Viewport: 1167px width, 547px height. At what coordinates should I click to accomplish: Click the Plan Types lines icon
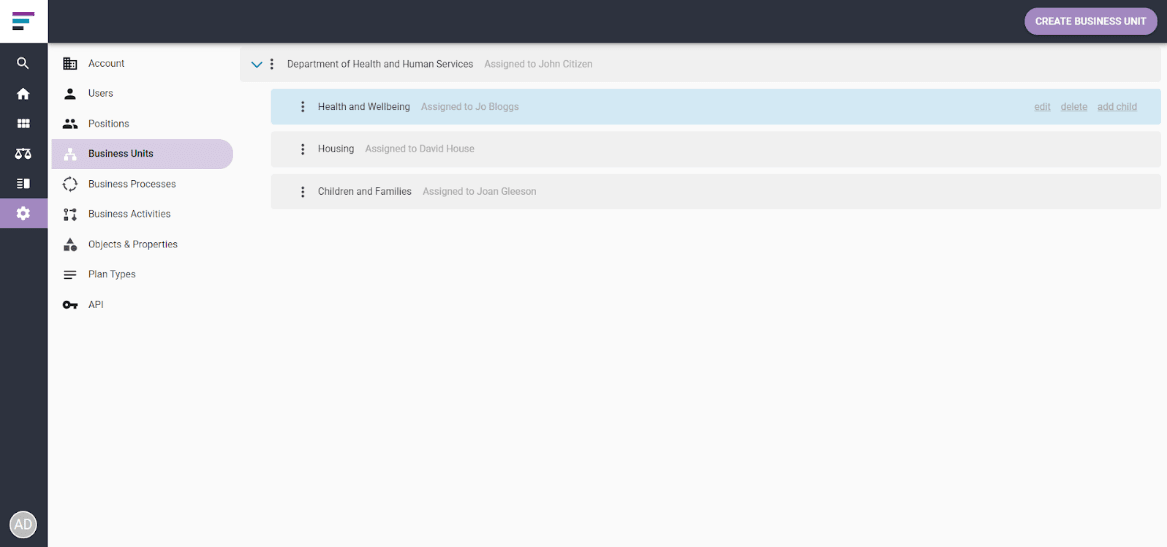[x=70, y=275]
